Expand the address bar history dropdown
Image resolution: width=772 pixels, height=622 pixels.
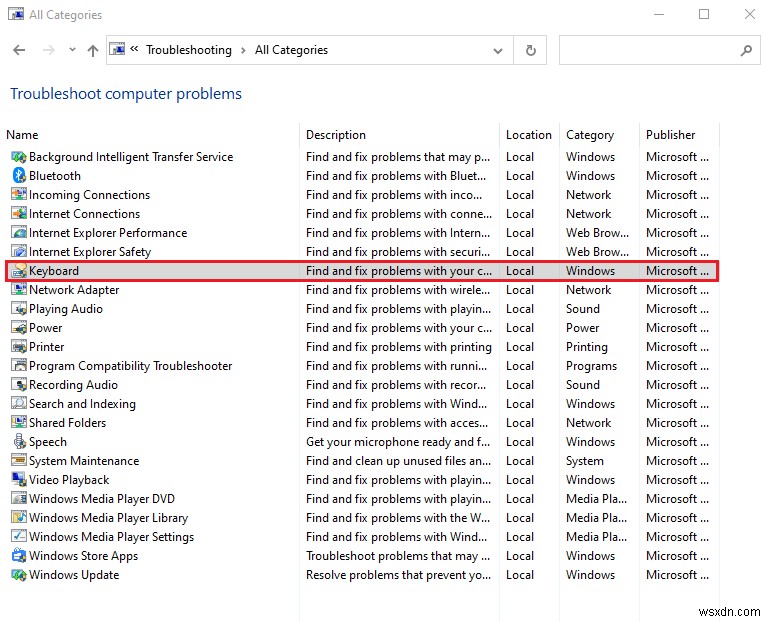pos(498,51)
